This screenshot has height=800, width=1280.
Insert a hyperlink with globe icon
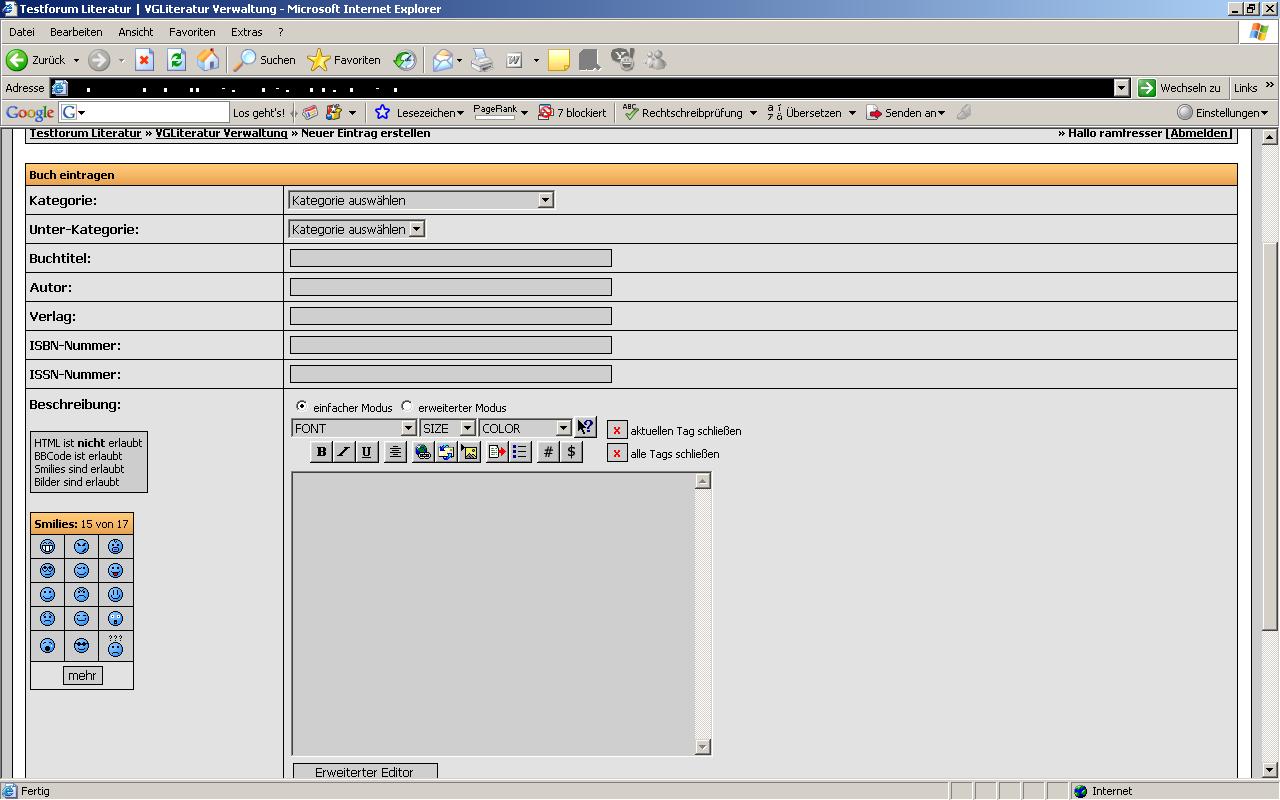423,452
